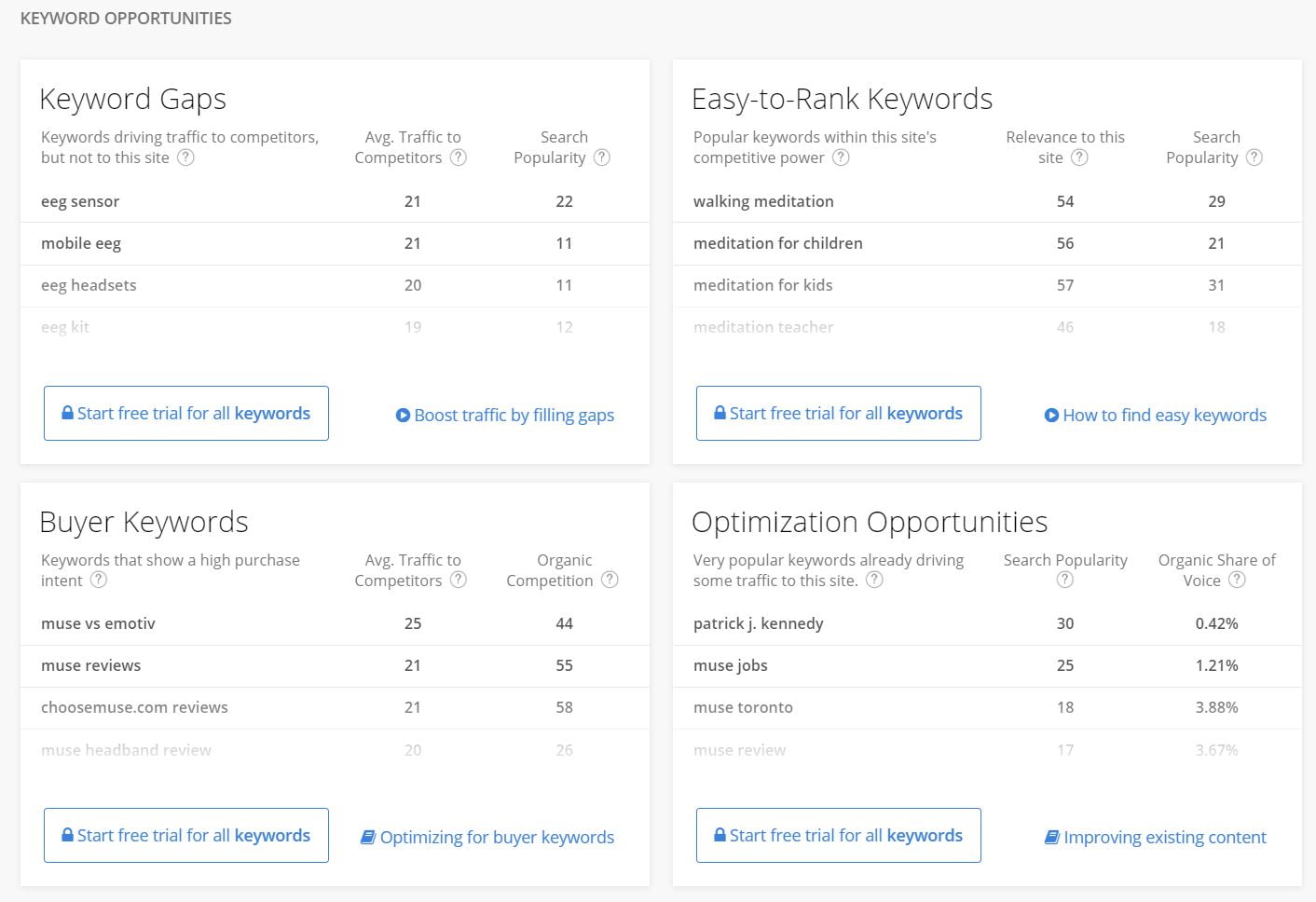Select the 'muse reviews' keyword
This screenshot has height=902, width=1316.
click(x=91, y=665)
